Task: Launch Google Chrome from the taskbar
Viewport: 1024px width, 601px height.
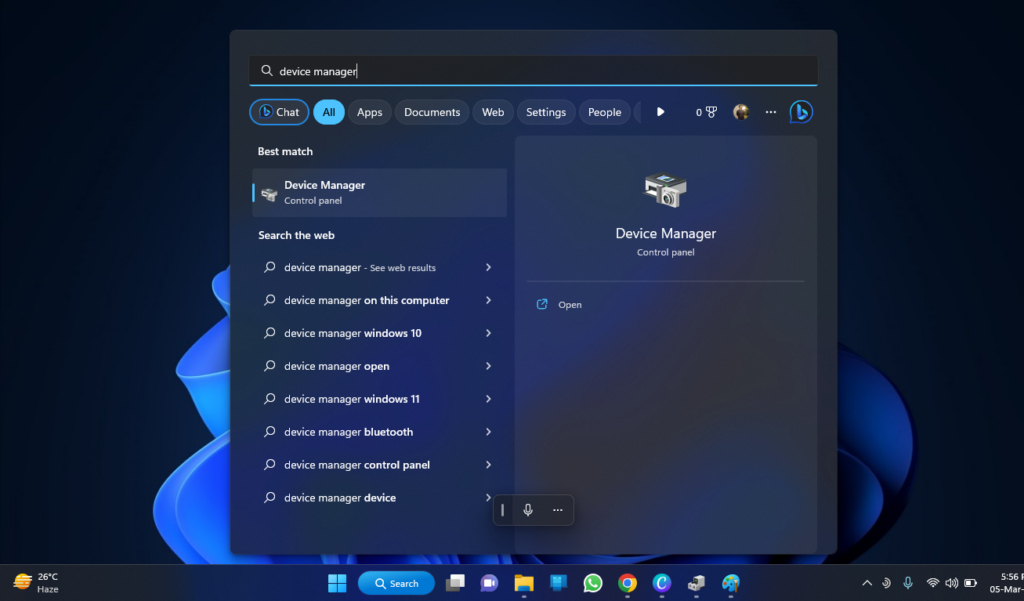Action: click(x=627, y=583)
